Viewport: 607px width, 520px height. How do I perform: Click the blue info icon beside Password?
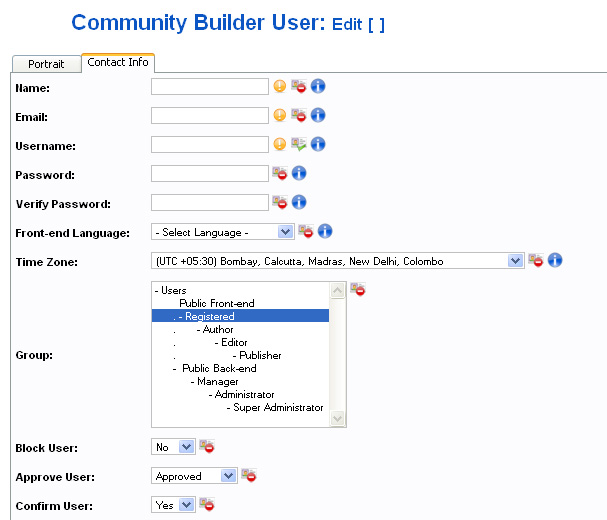tap(299, 173)
